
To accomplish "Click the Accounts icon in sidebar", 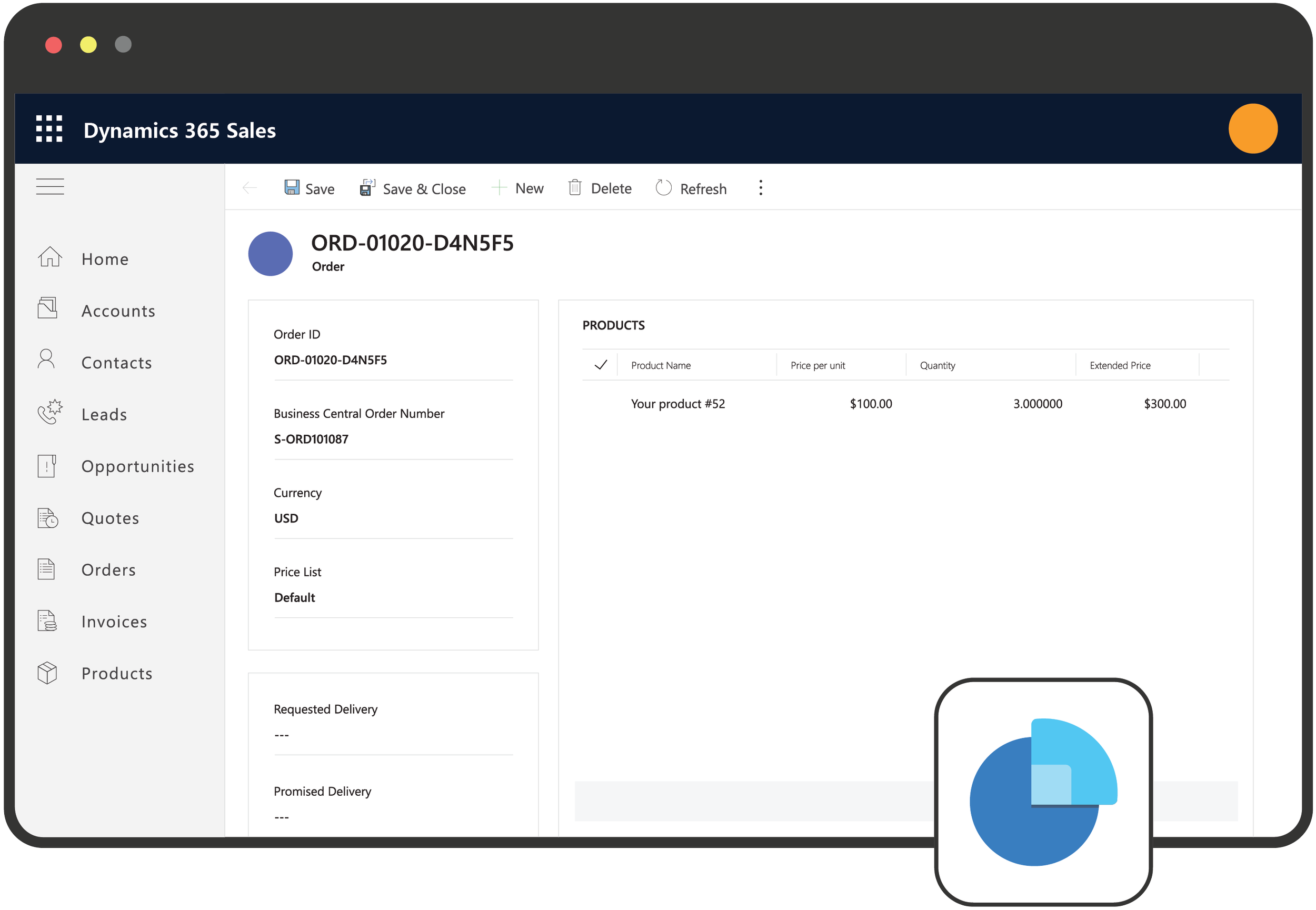I will (48, 308).
